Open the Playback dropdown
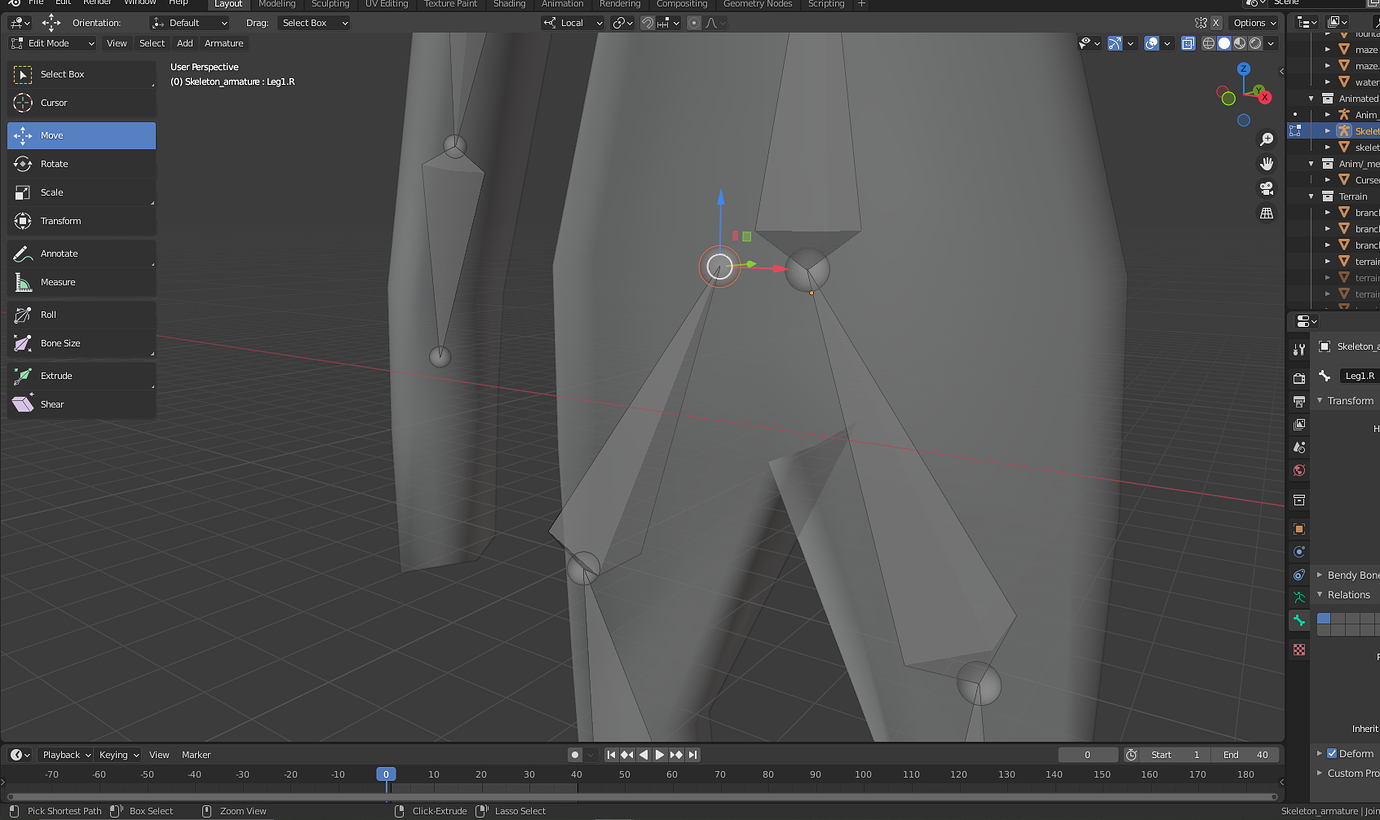The width and height of the screenshot is (1380, 820). (x=66, y=755)
